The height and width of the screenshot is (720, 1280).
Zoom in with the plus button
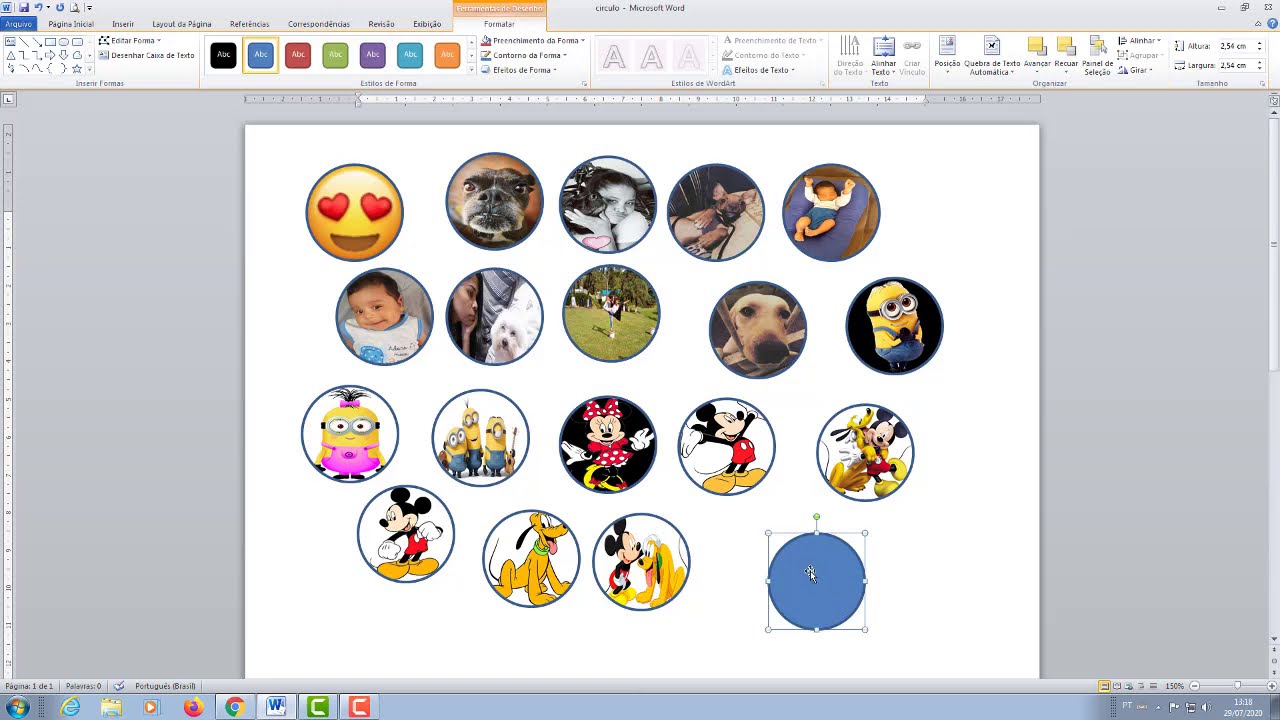click(x=1271, y=686)
